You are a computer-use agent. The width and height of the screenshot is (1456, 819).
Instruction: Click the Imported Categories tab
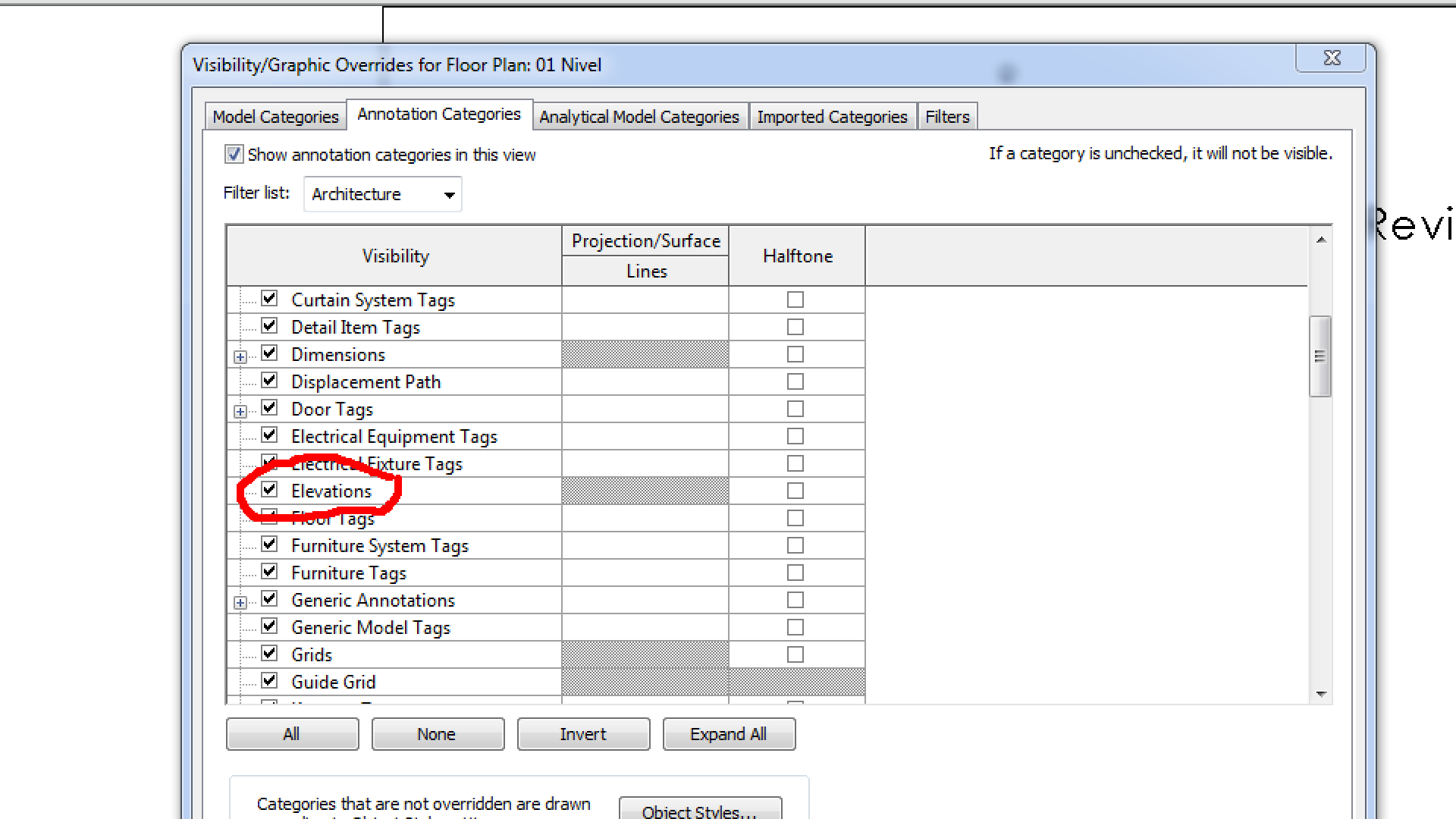pos(831,116)
